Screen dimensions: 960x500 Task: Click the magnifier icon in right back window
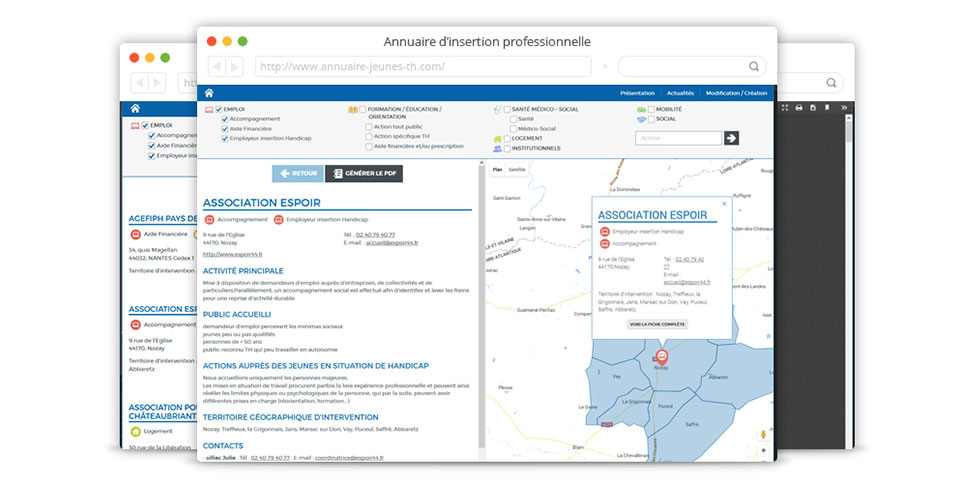831,83
